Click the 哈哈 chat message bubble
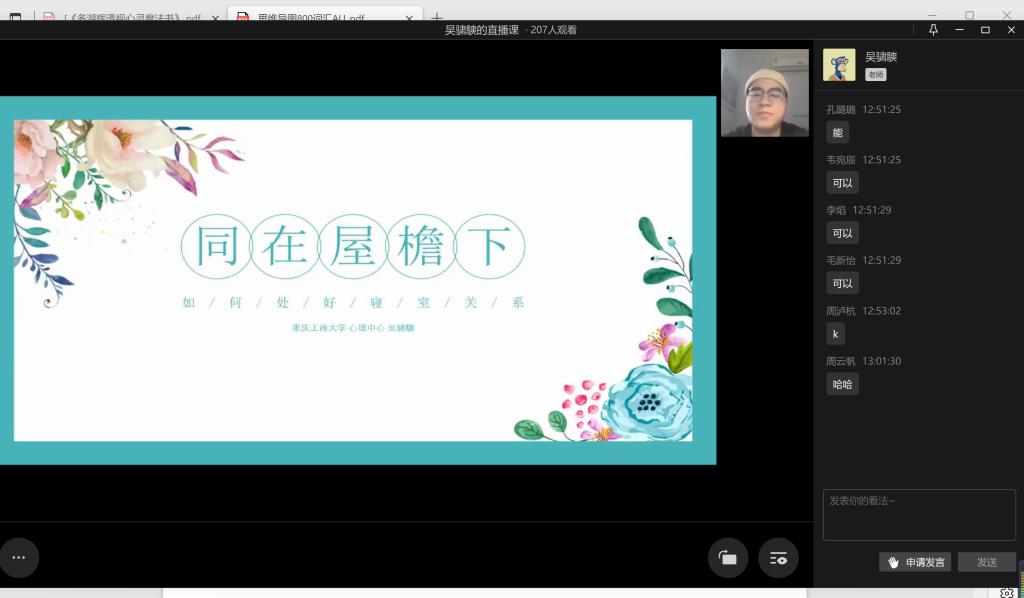 842,384
